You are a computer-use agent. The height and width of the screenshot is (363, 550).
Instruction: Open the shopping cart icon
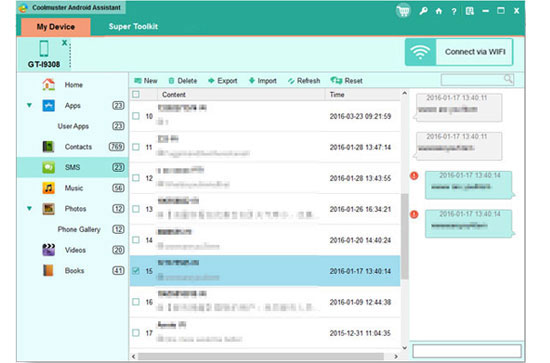point(403,11)
